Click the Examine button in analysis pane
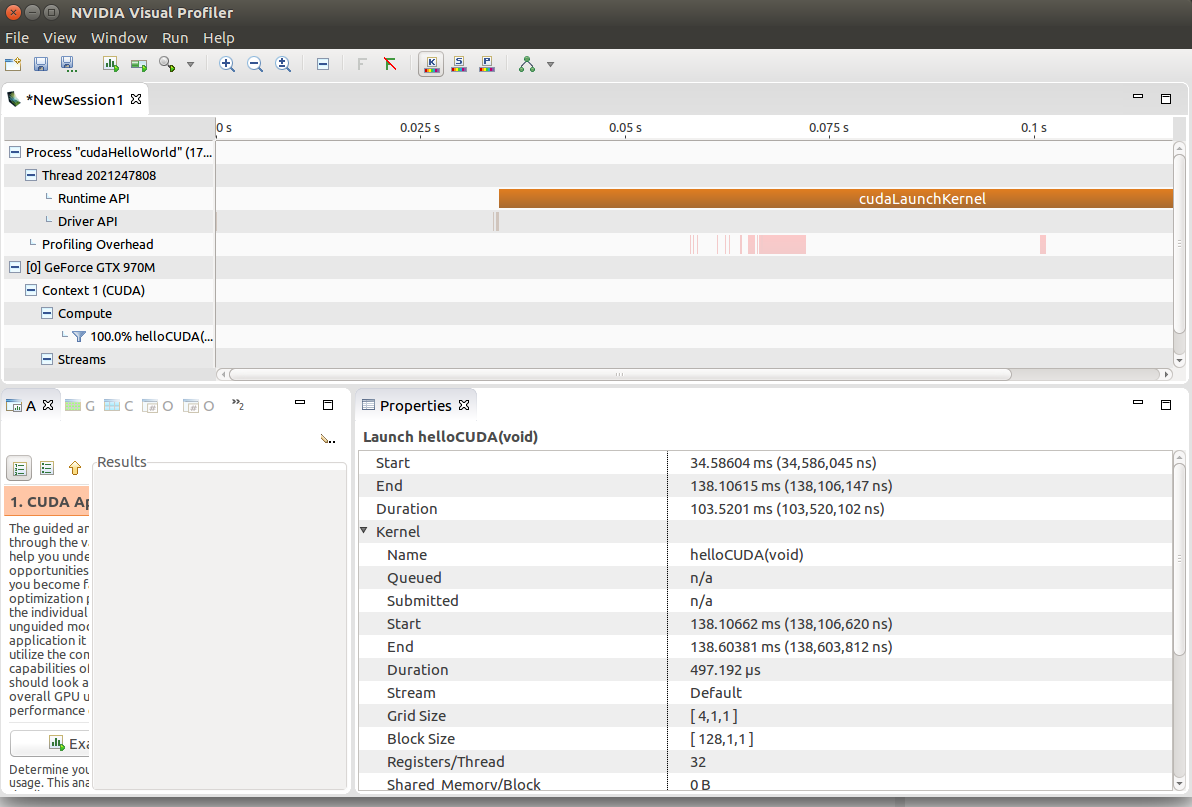 coord(51,743)
